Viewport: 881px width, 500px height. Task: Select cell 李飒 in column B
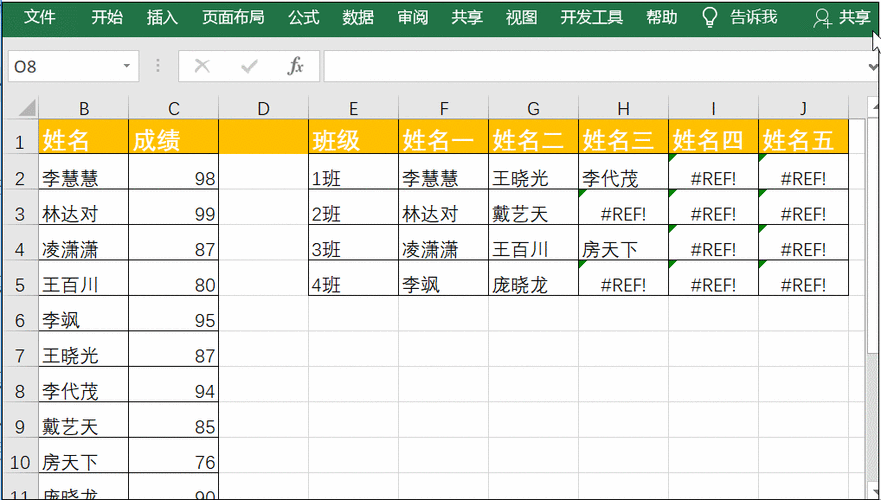[84, 313]
